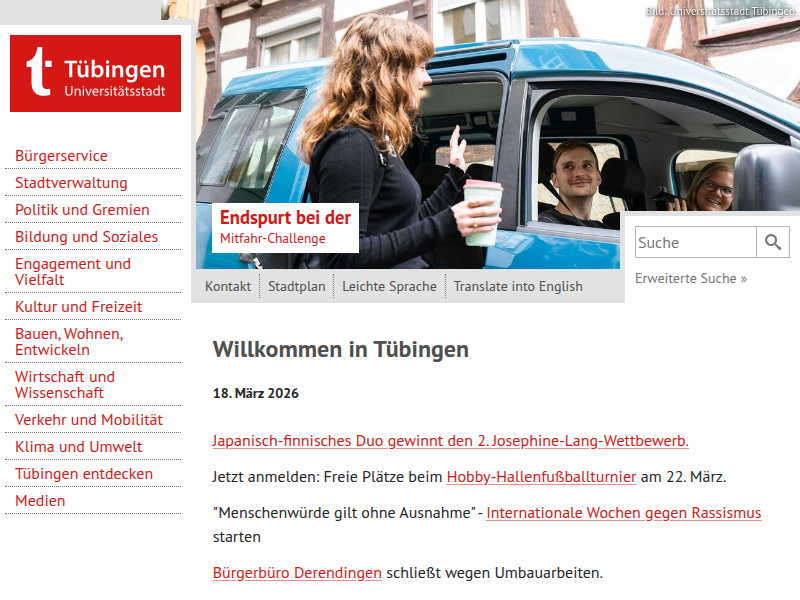Select Stadtverwaltung in the sidebar
The image size is (800, 600).
coord(71,183)
